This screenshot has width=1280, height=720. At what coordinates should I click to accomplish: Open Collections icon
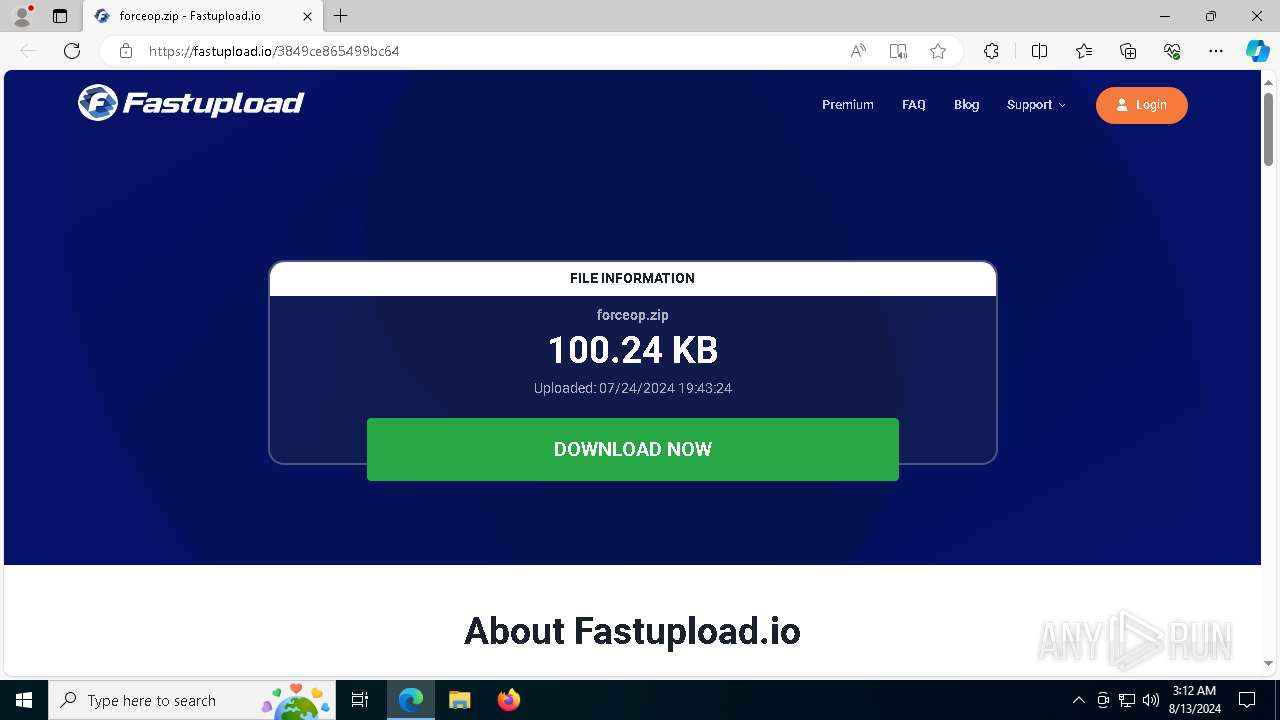click(1128, 51)
